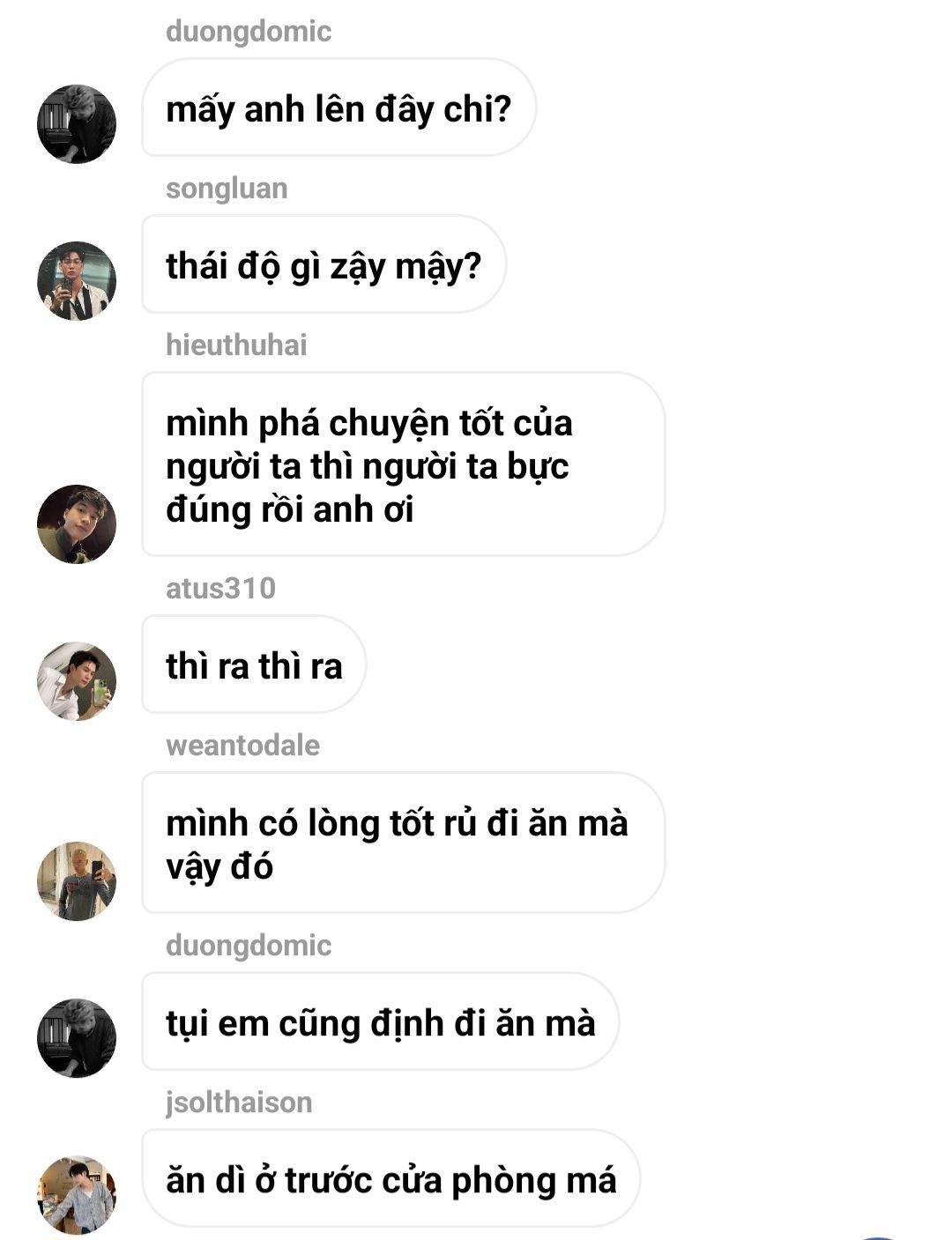This screenshot has width=952, height=1240.
Task: Select the message 'thái độ gì zậy mậy?'
Action: coord(324,264)
